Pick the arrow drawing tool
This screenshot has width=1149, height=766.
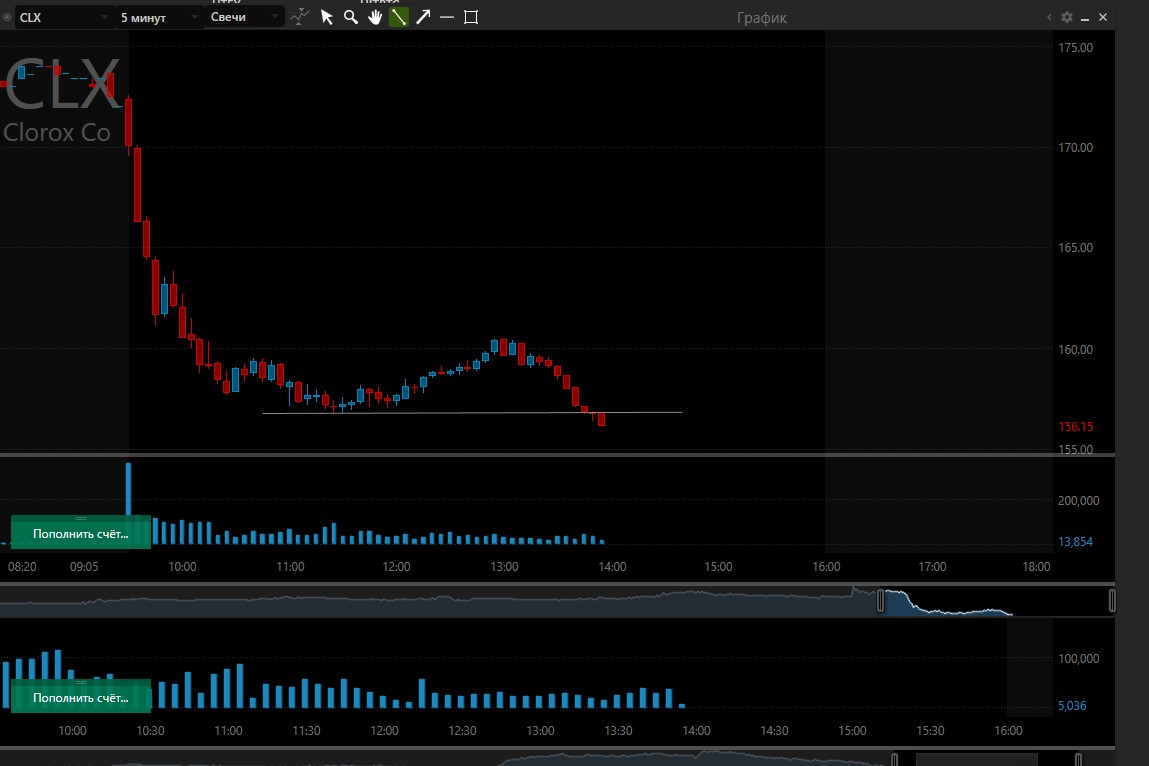pyautogui.click(x=423, y=17)
